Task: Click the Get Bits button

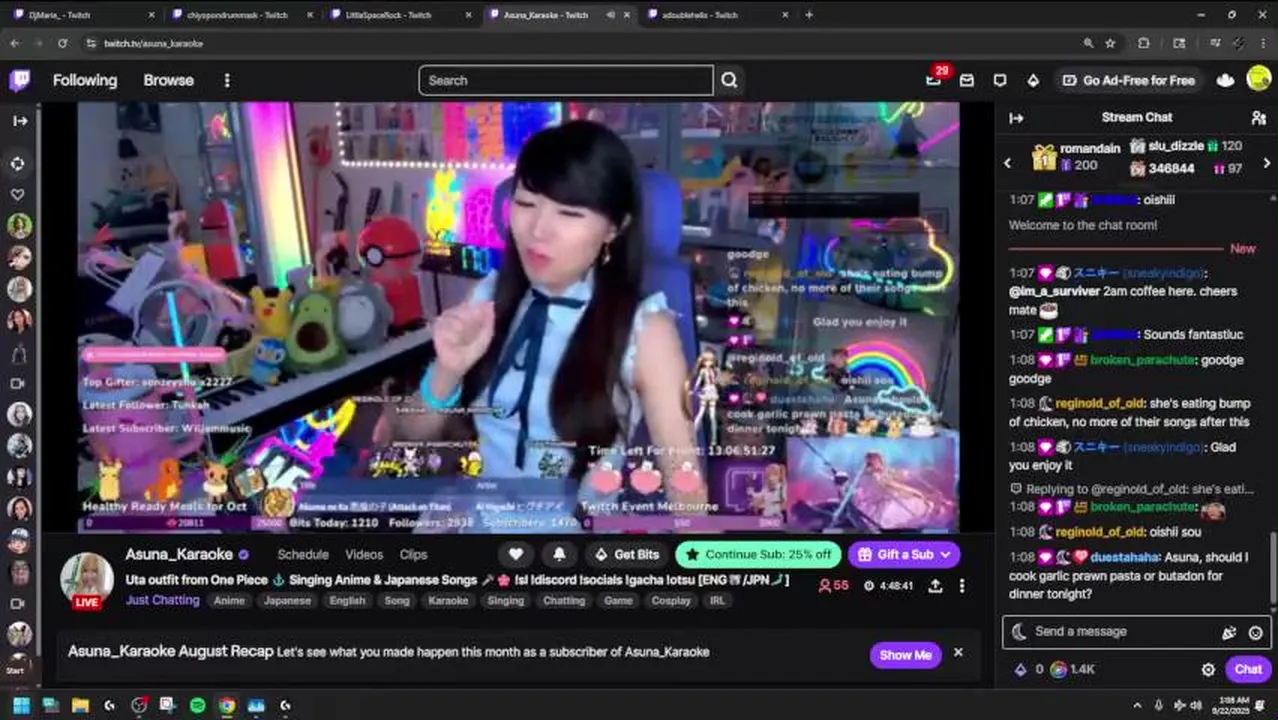Action: 627,554
